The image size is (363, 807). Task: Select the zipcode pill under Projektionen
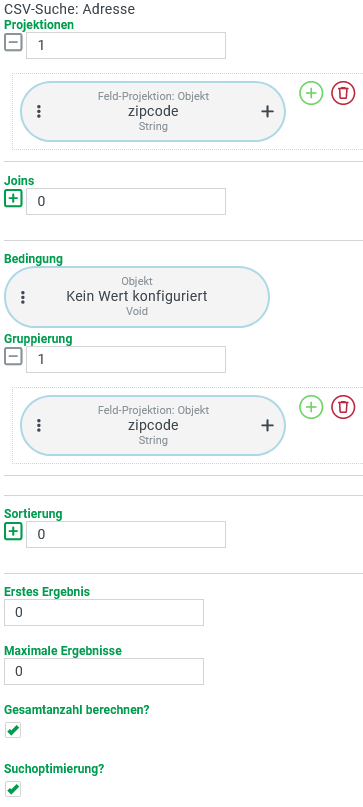[x=153, y=111]
